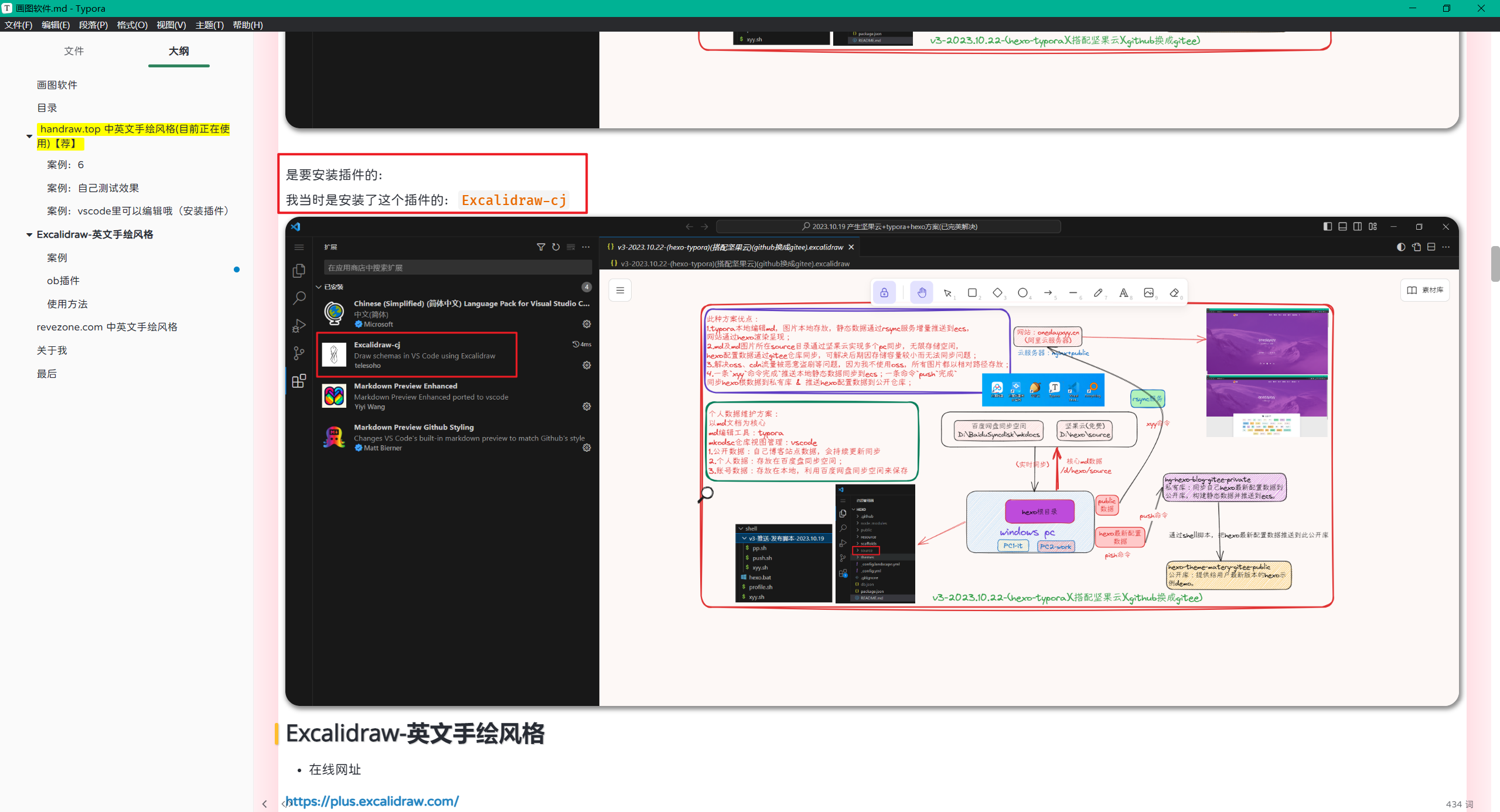
Task: Open the 文件(F) menu
Action: click(18, 25)
